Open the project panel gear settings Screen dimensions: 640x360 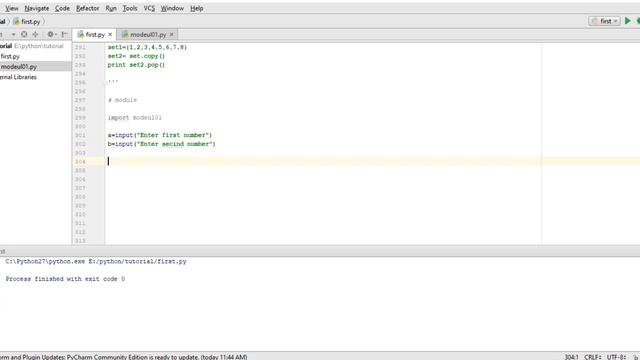click(x=51, y=35)
